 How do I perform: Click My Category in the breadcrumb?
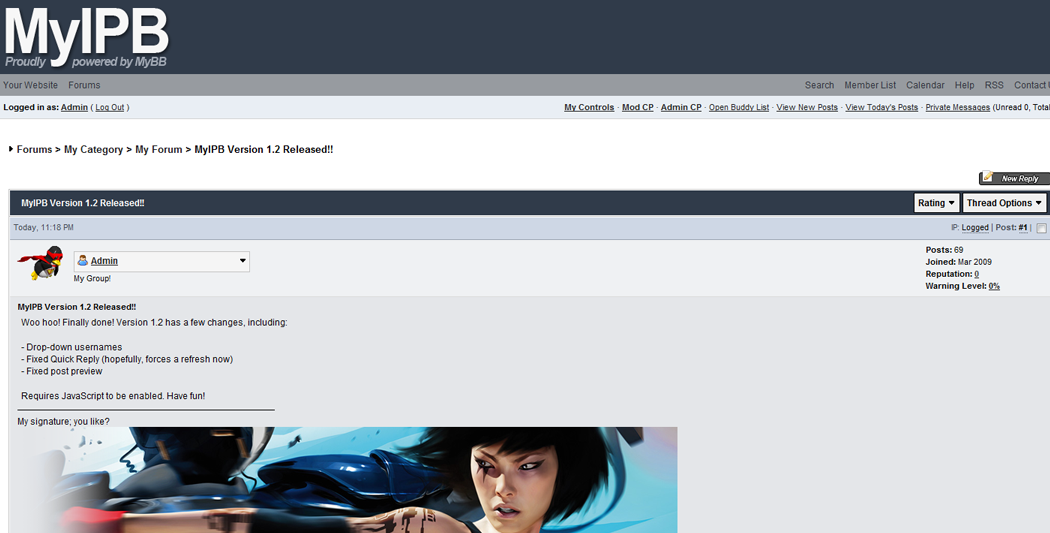point(93,149)
